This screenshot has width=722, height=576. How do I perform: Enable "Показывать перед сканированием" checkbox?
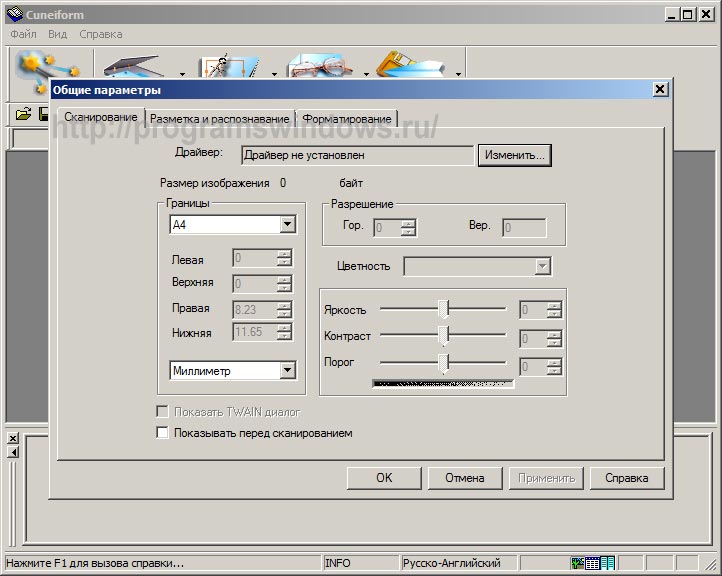click(163, 433)
